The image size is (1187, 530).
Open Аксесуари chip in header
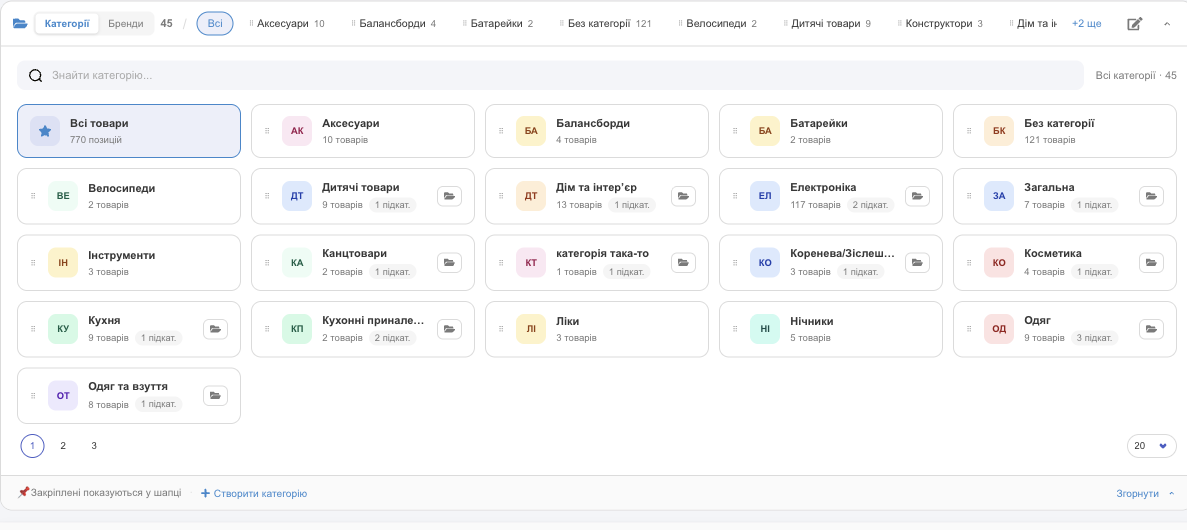coord(287,23)
